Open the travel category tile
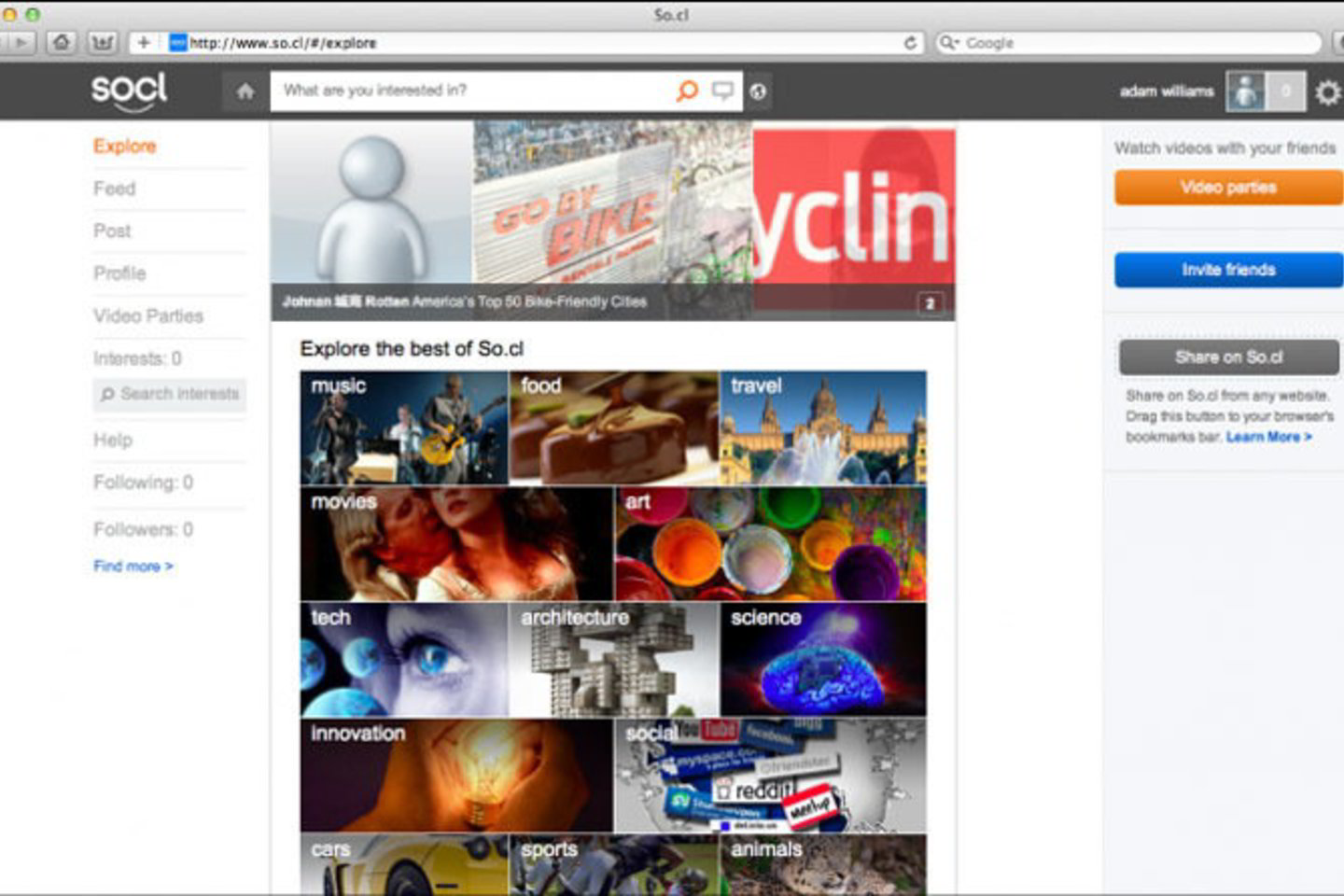Screen dimensions: 1344x896 (x=823, y=427)
